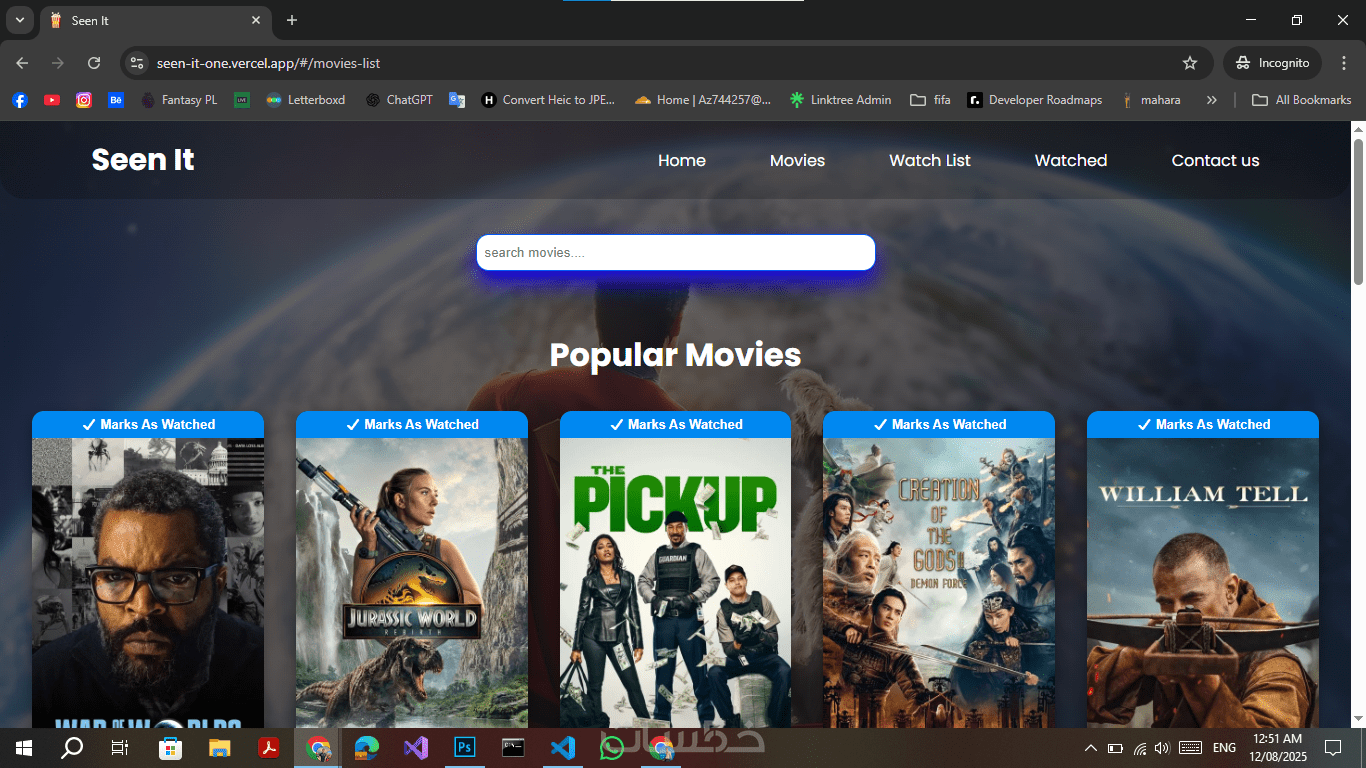1366x768 pixels.
Task: Mark The Pickup as watched
Action: 676,424
